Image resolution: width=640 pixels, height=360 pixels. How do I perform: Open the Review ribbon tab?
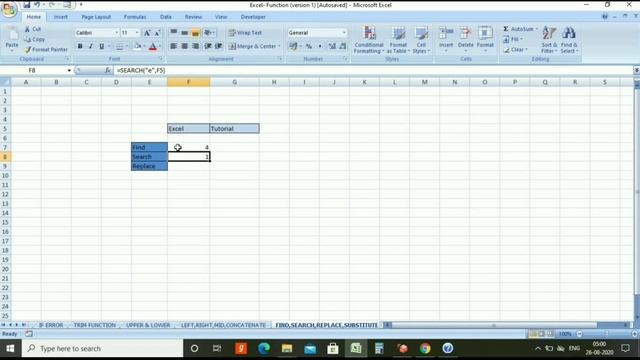pyautogui.click(x=193, y=17)
